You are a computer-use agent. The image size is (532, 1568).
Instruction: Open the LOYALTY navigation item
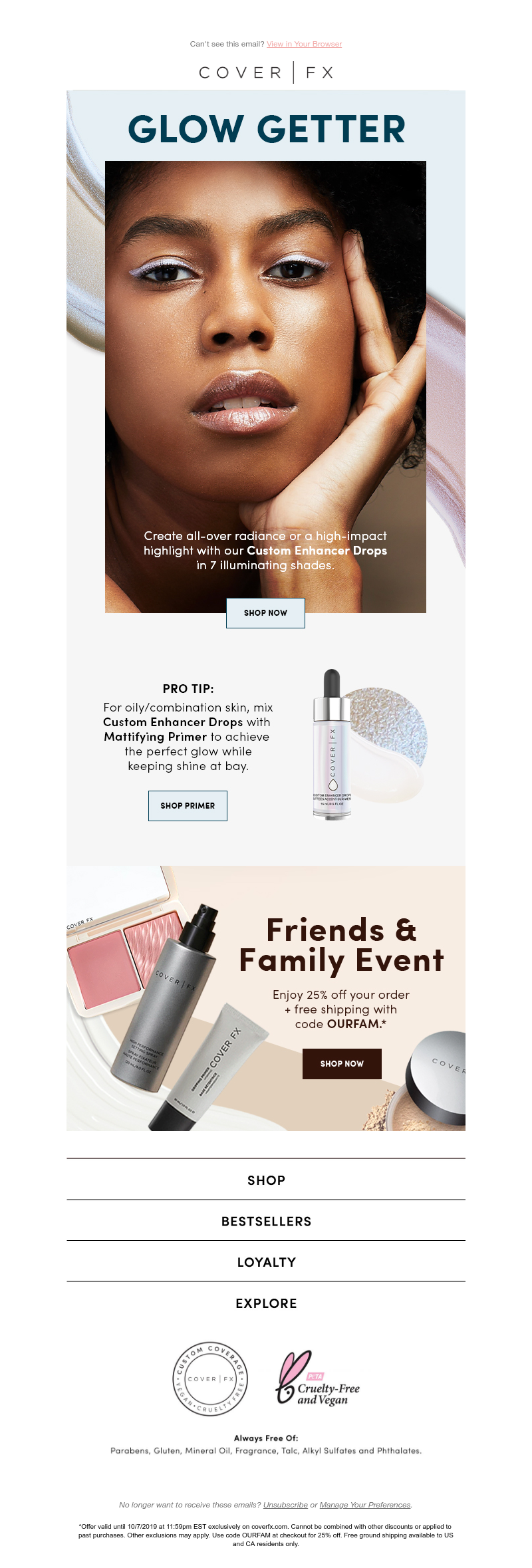[x=266, y=1262]
